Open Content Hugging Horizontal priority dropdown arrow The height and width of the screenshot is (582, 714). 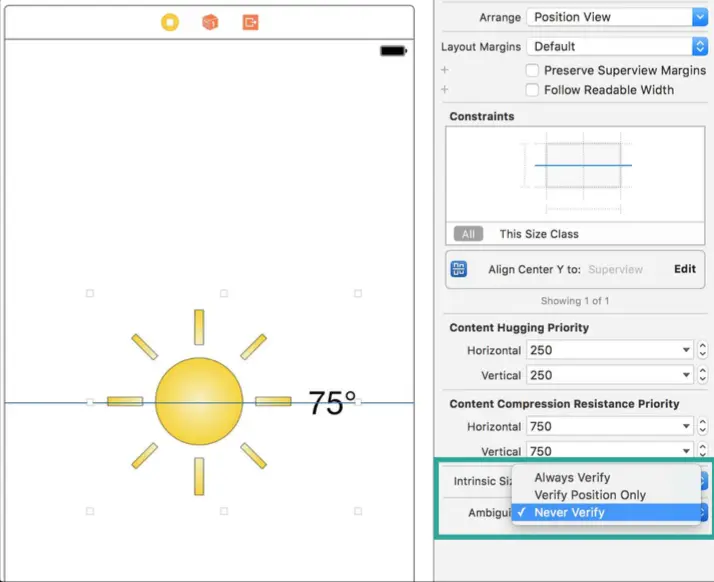coord(686,350)
